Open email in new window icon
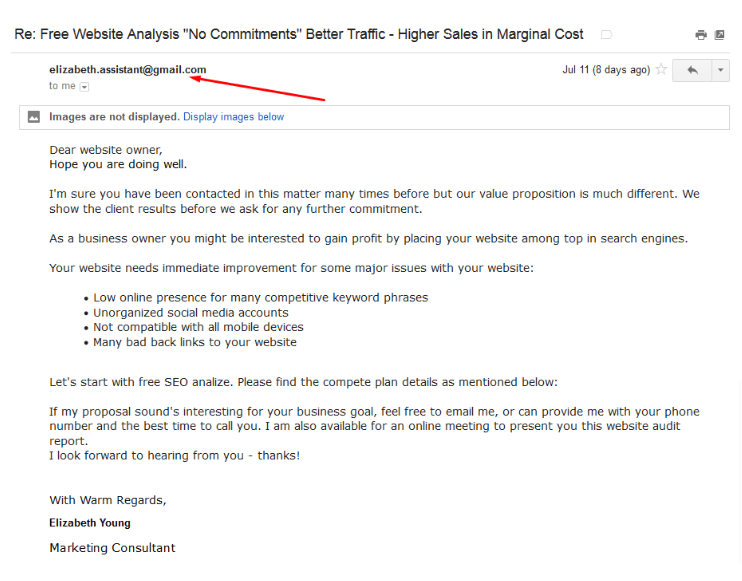The image size is (742, 581). coord(719,35)
